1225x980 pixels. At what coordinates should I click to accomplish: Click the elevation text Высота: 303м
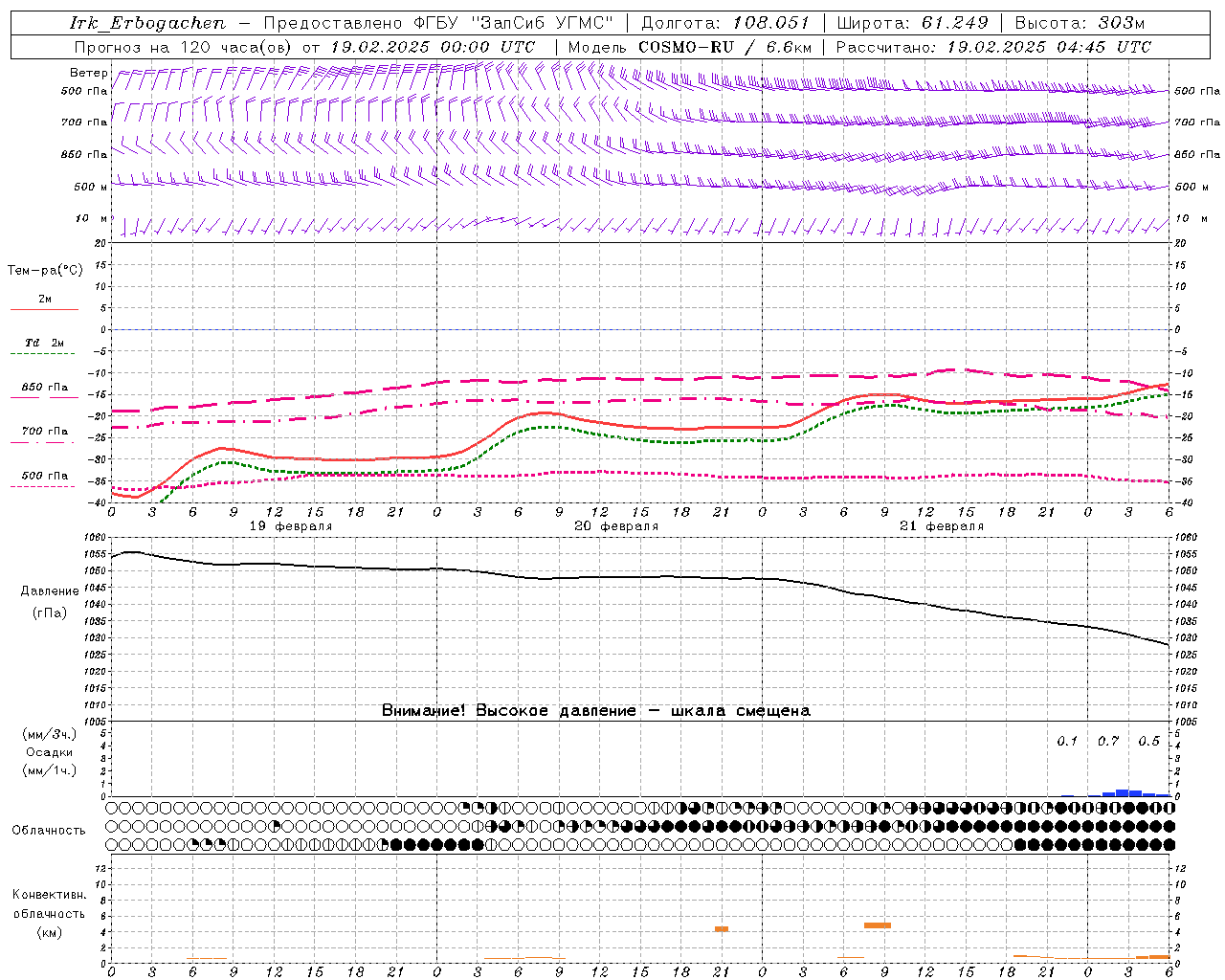[1080, 23]
